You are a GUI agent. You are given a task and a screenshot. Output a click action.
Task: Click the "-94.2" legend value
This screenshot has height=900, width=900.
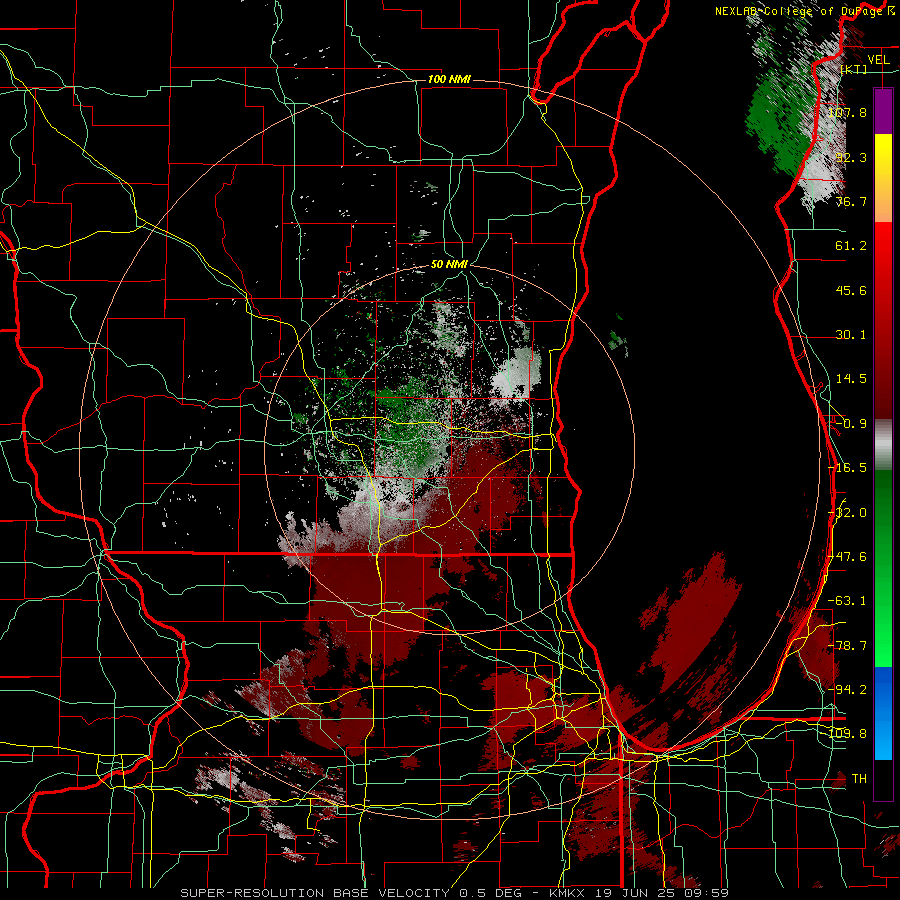pyautogui.click(x=847, y=689)
